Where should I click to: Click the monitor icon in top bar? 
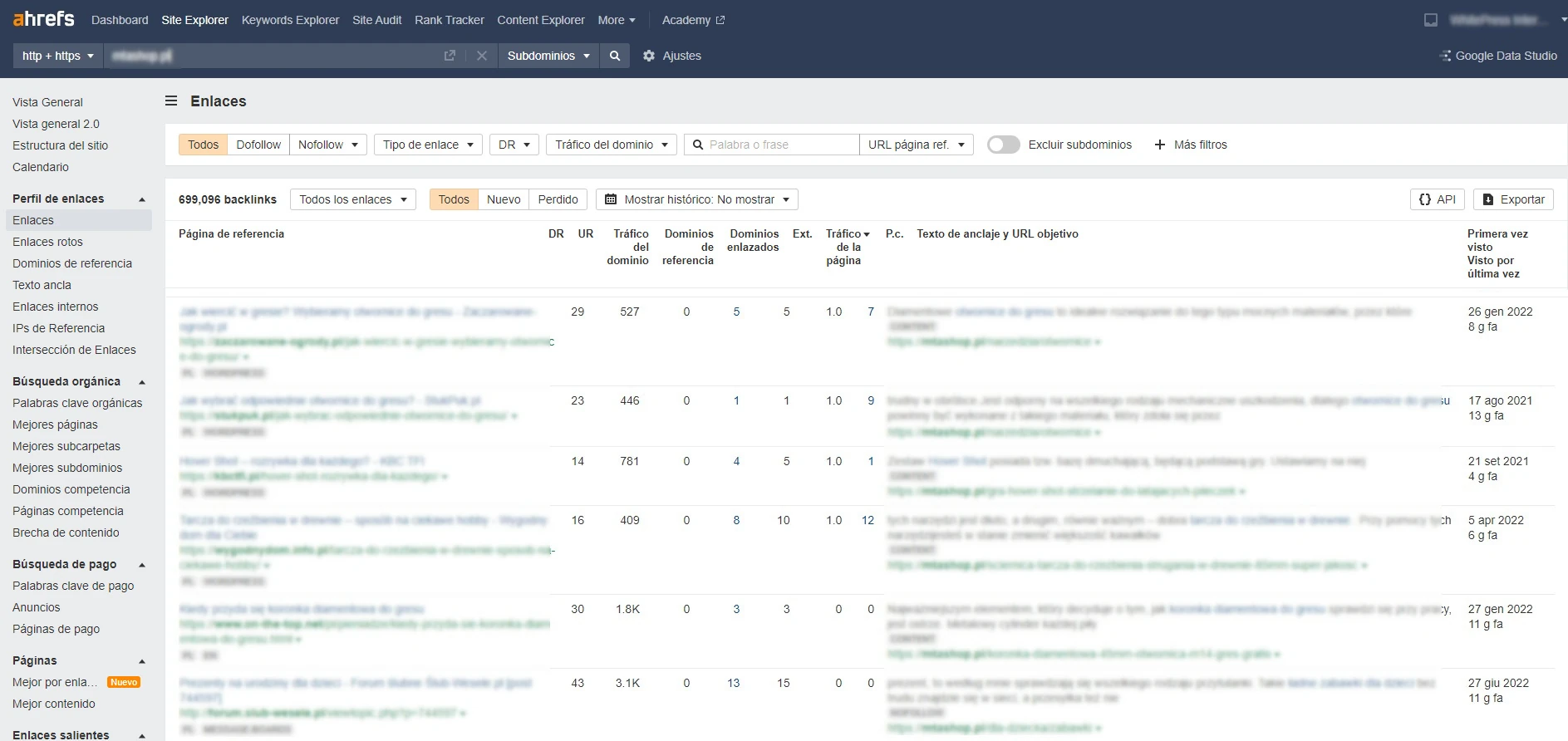1431,20
